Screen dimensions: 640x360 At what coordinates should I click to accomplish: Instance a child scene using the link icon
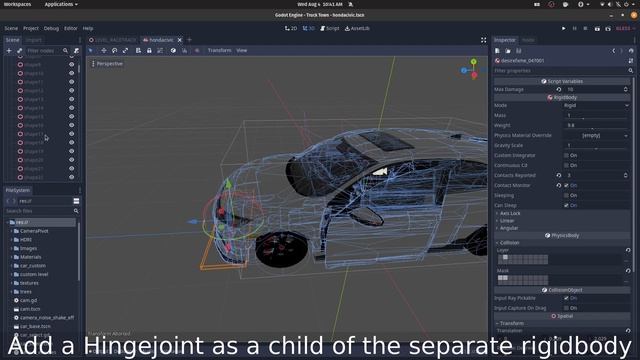[x=20, y=51]
